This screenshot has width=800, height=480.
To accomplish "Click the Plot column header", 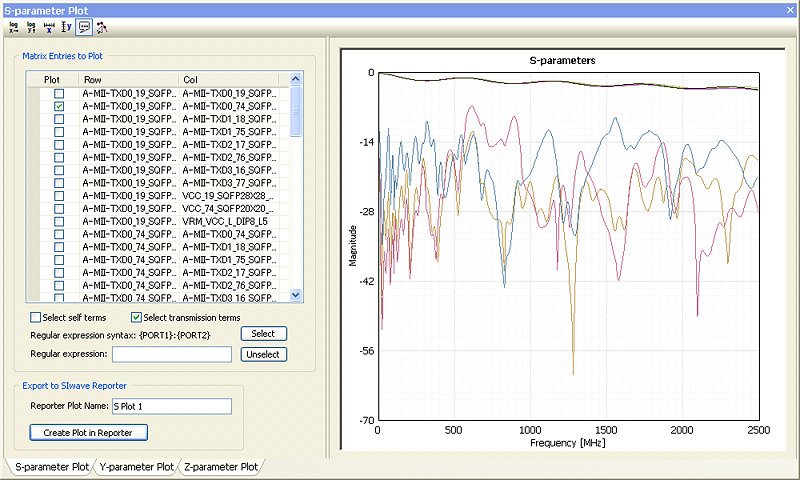I will tap(52, 80).
